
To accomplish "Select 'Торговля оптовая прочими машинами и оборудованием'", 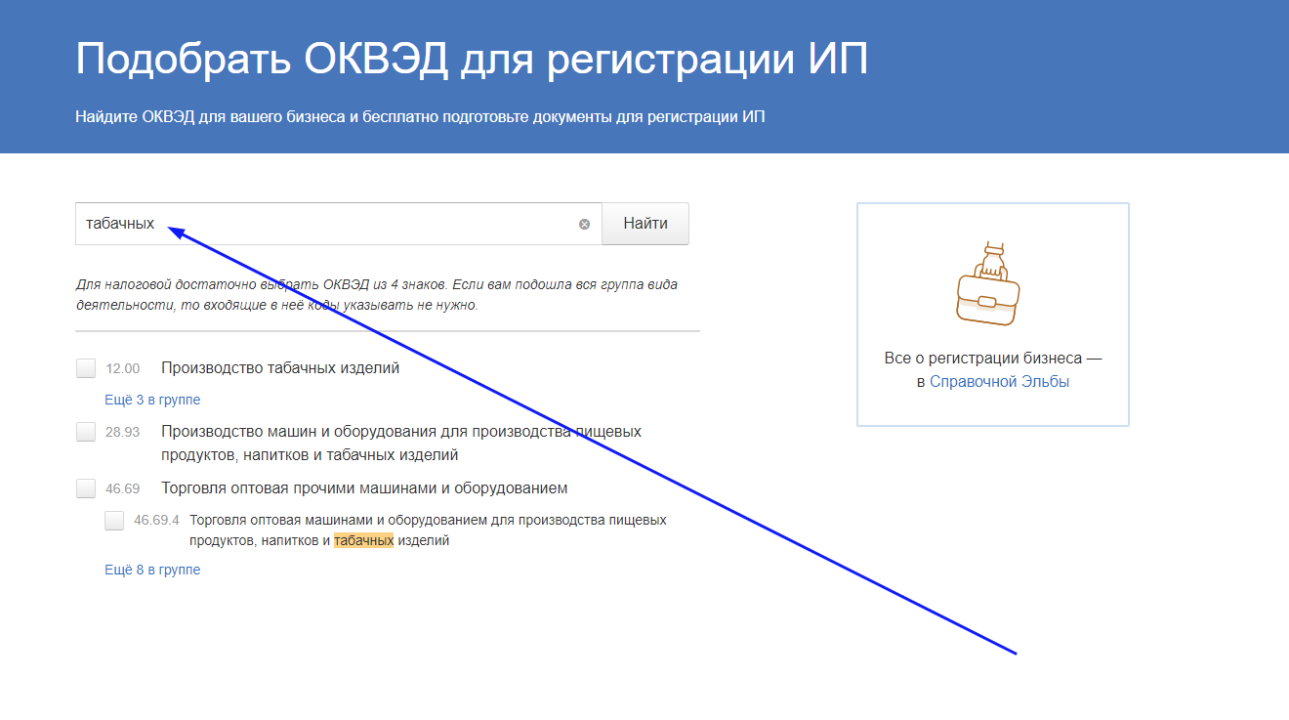I will coord(364,489).
